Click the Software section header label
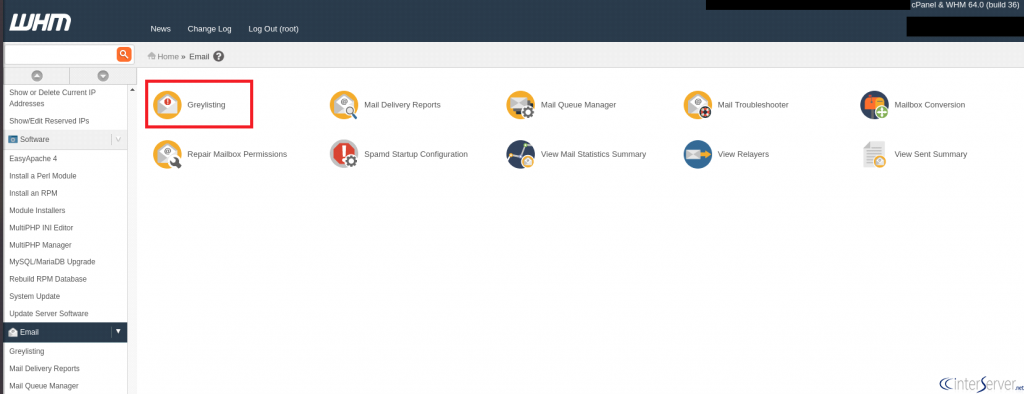This screenshot has height=394, width=1024. 35,139
